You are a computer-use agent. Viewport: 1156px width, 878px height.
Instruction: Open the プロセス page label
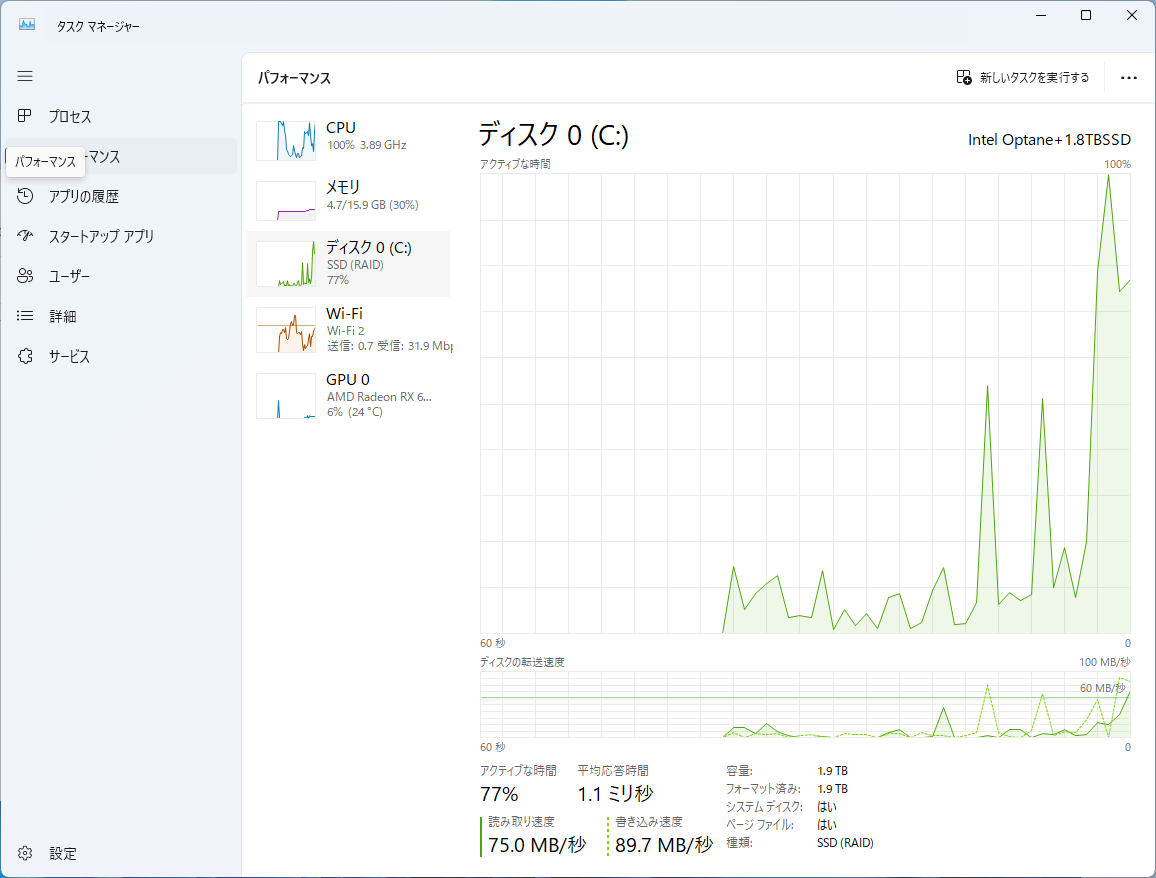[70, 117]
